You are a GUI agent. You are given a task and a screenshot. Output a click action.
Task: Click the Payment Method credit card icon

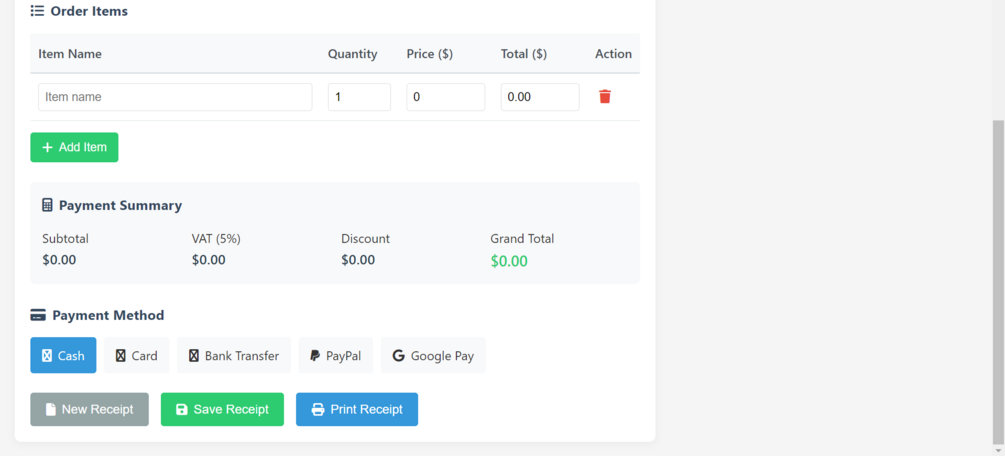[38, 315]
